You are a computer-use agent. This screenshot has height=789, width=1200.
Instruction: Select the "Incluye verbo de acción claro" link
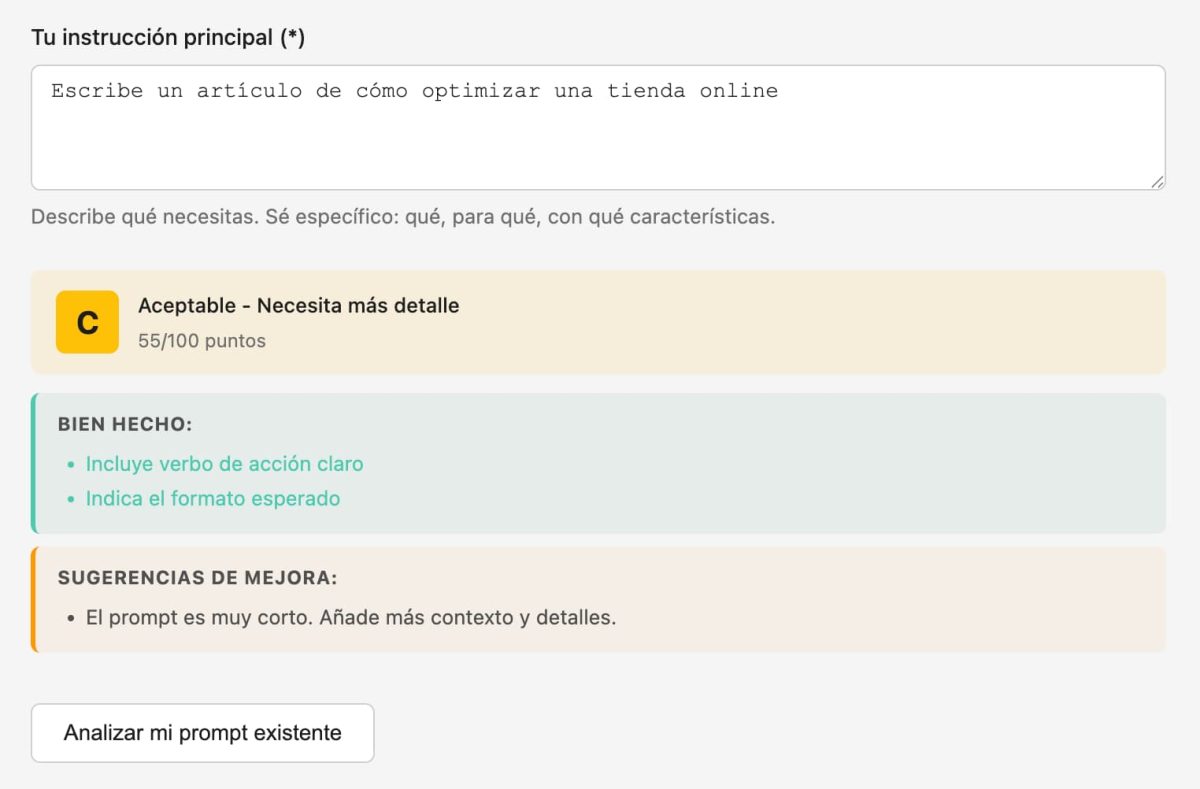[224, 464]
